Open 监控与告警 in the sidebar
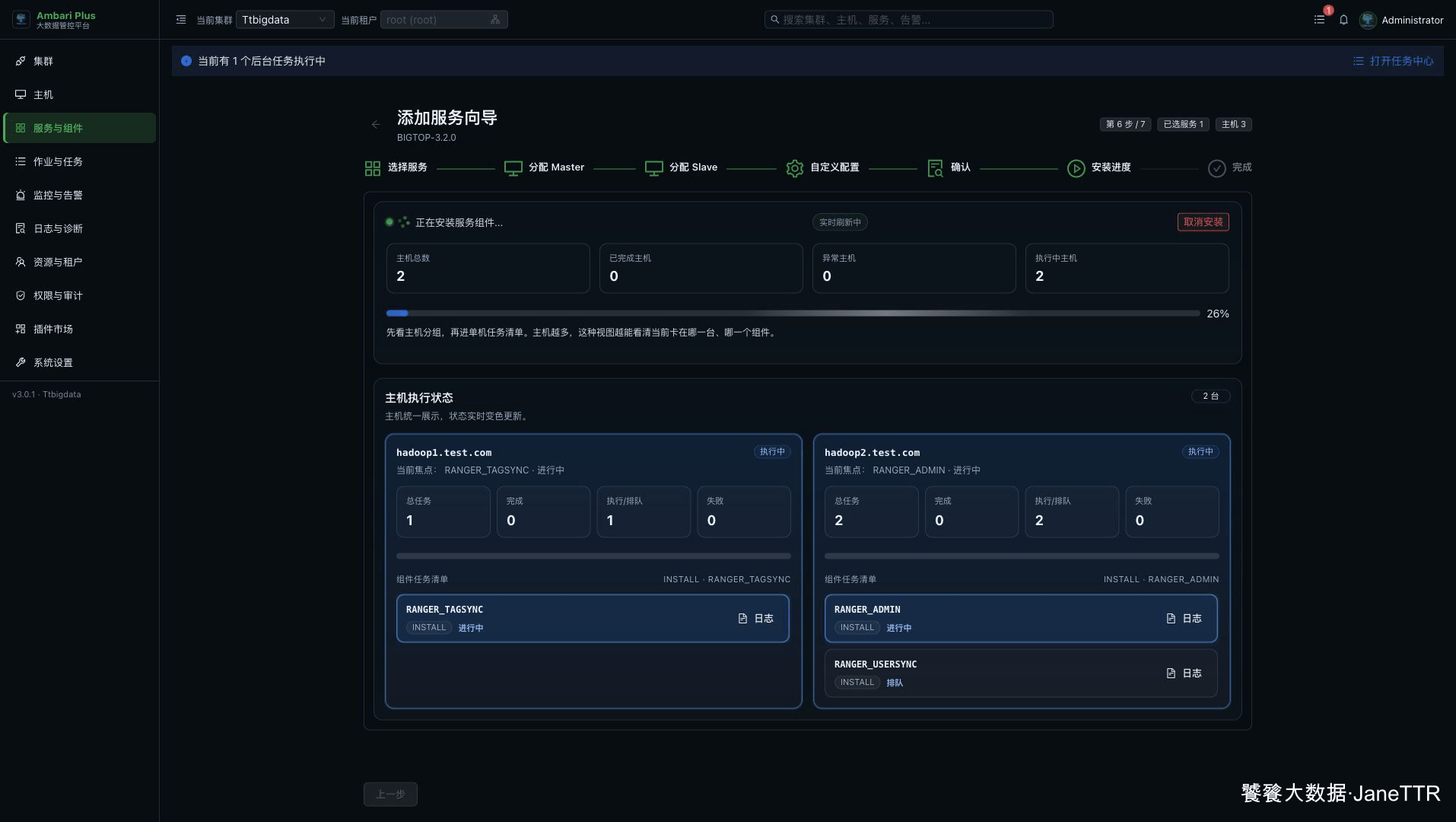The image size is (1456, 822). [x=80, y=195]
